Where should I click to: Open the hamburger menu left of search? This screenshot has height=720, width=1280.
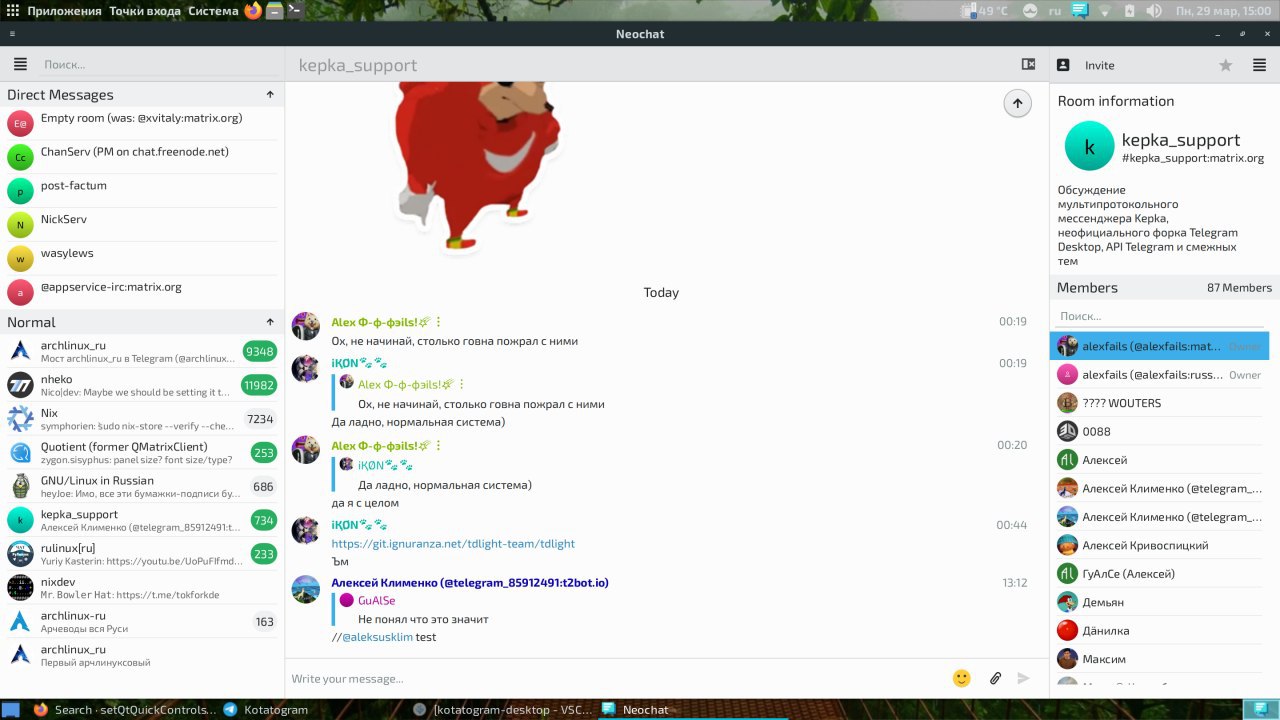tap(20, 64)
